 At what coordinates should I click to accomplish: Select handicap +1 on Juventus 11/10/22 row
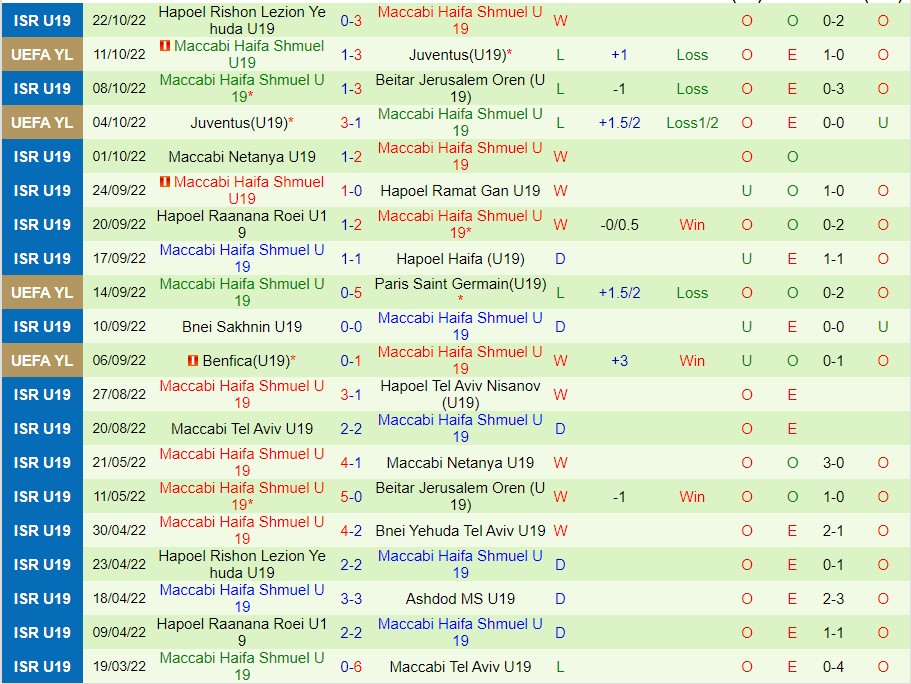tap(619, 55)
